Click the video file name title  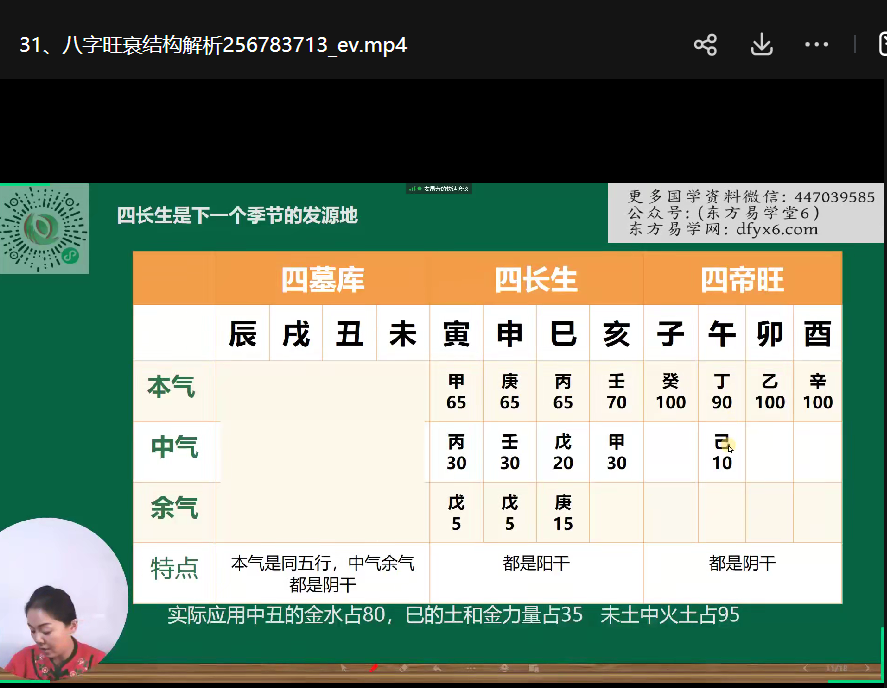(213, 45)
